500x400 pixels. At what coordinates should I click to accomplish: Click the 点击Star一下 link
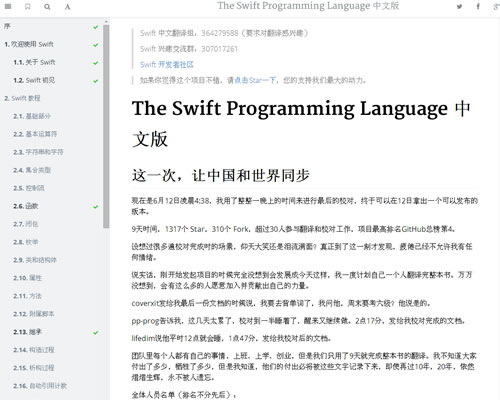click(x=255, y=80)
